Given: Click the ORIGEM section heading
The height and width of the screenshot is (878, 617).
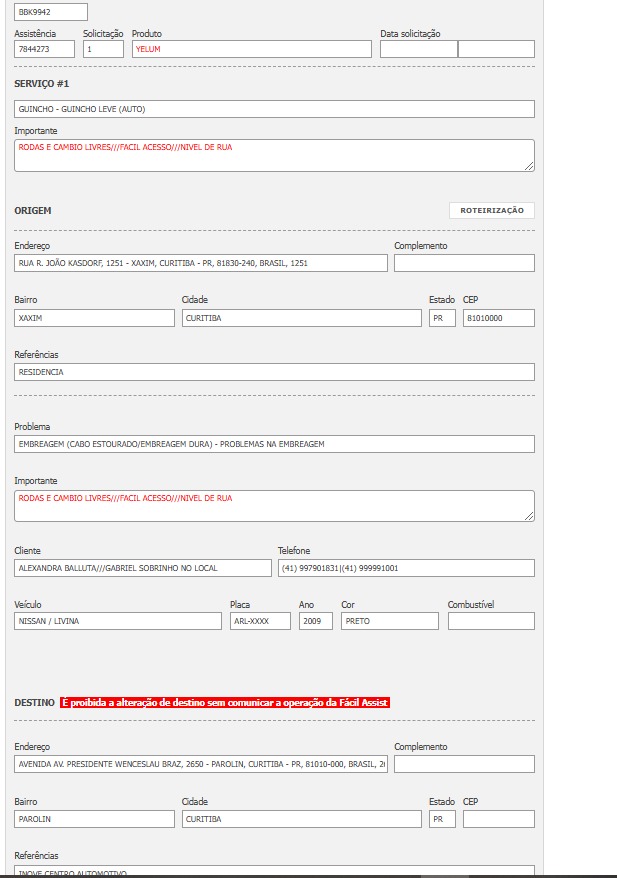Looking at the screenshot, I should [x=32, y=211].
